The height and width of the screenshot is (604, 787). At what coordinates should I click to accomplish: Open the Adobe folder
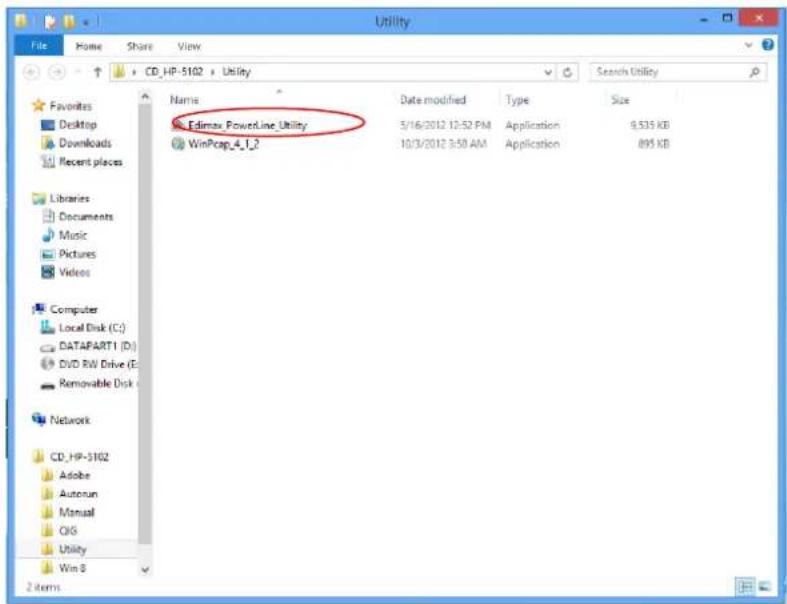pos(75,475)
